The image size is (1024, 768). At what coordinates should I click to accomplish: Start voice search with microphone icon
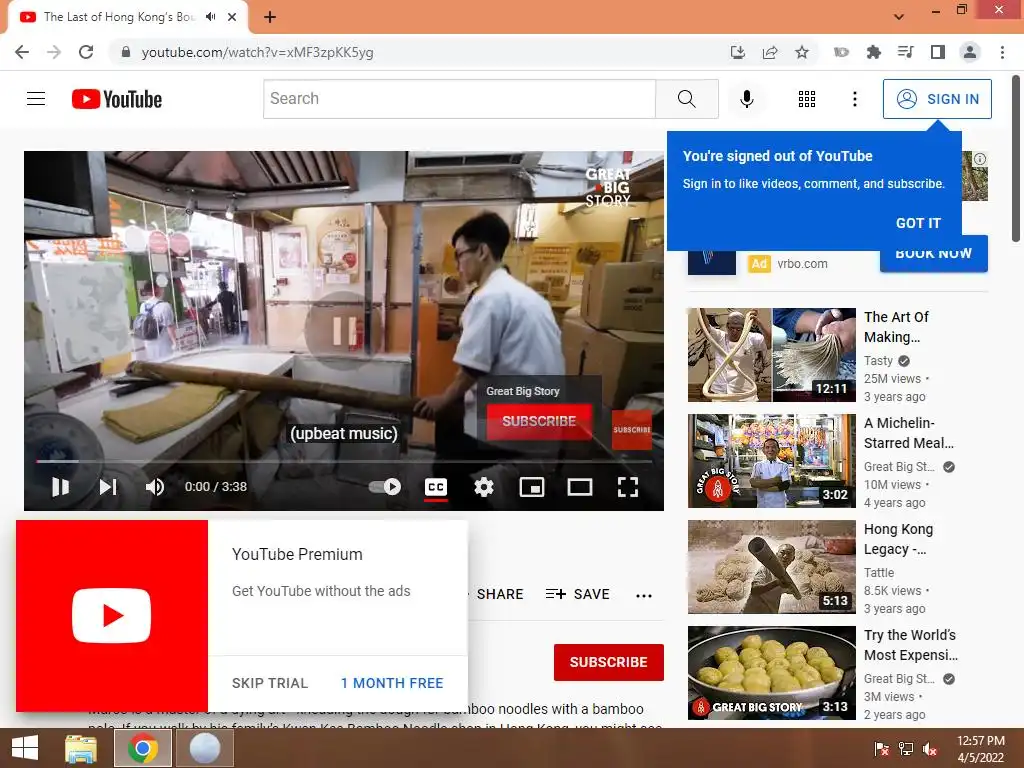(x=746, y=99)
